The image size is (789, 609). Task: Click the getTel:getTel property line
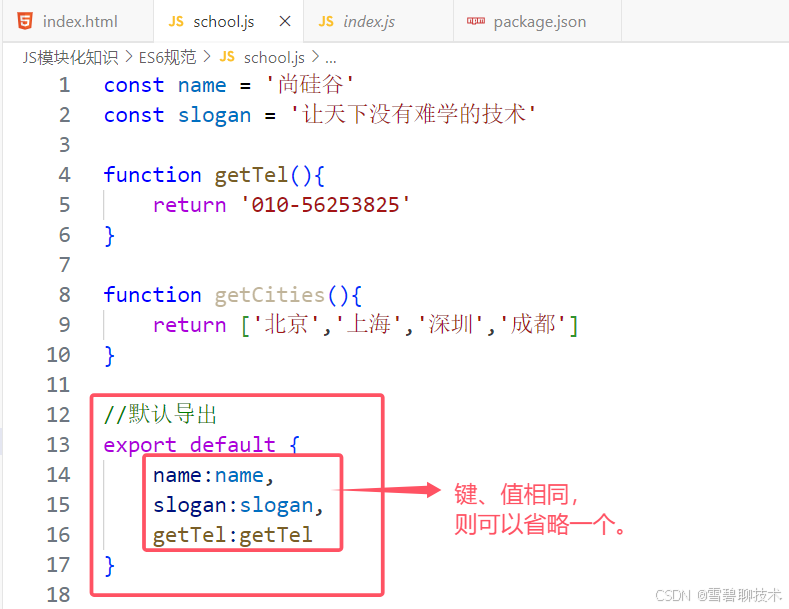pos(232,536)
